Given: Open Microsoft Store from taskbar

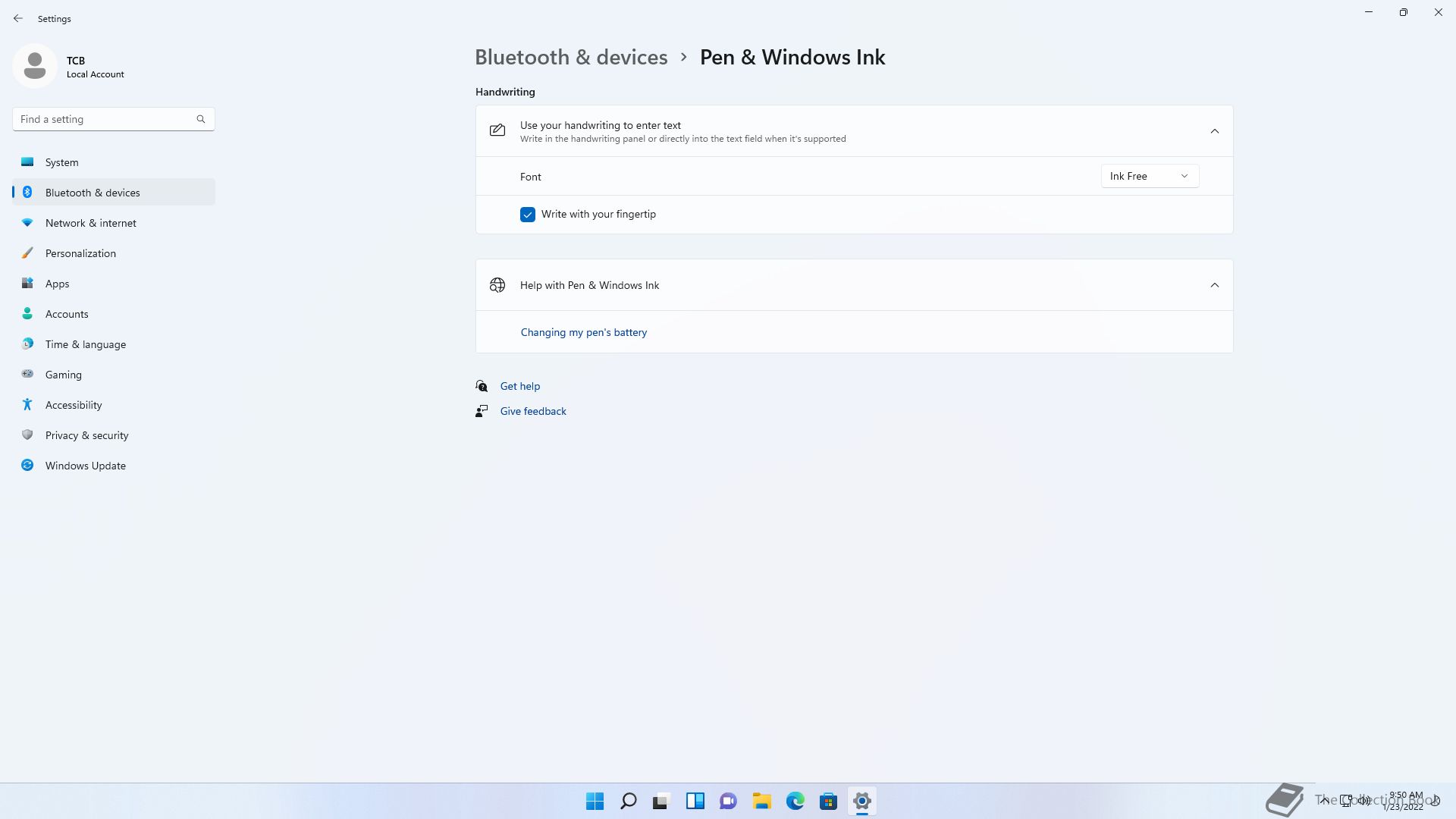Looking at the screenshot, I should pyautogui.click(x=829, y=801).
